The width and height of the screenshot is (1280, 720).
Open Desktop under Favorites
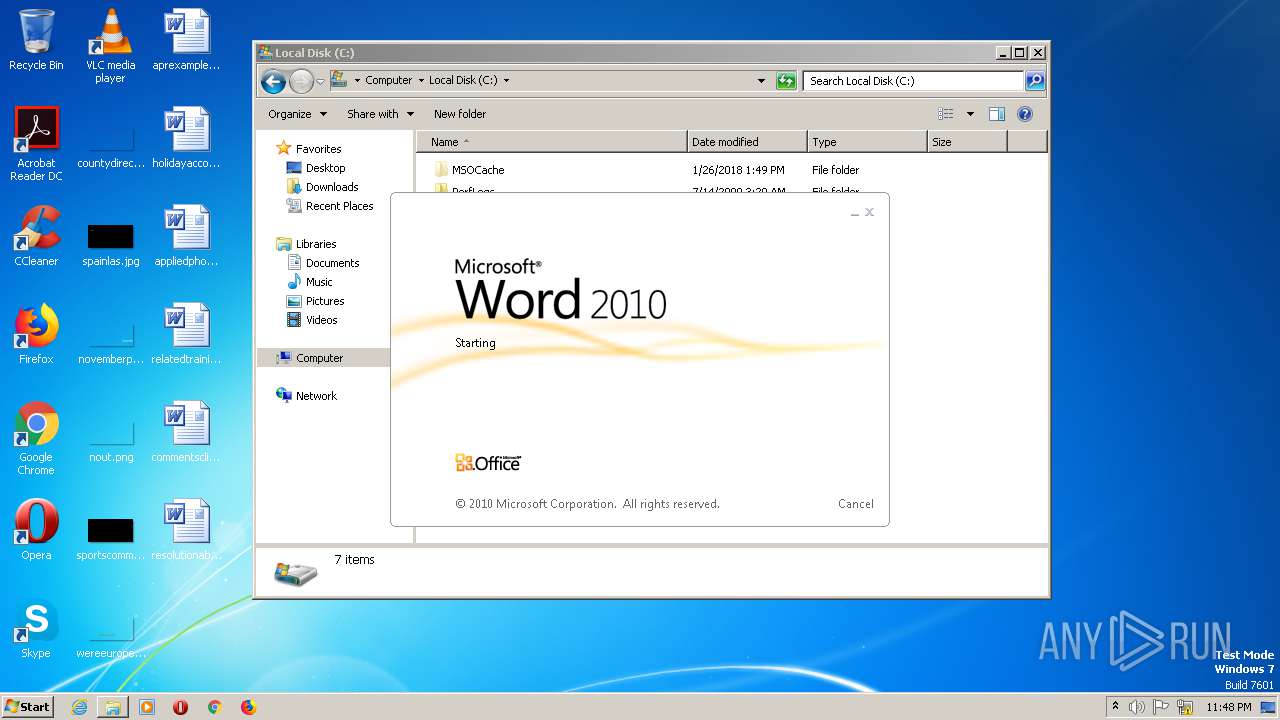(325, 168)
